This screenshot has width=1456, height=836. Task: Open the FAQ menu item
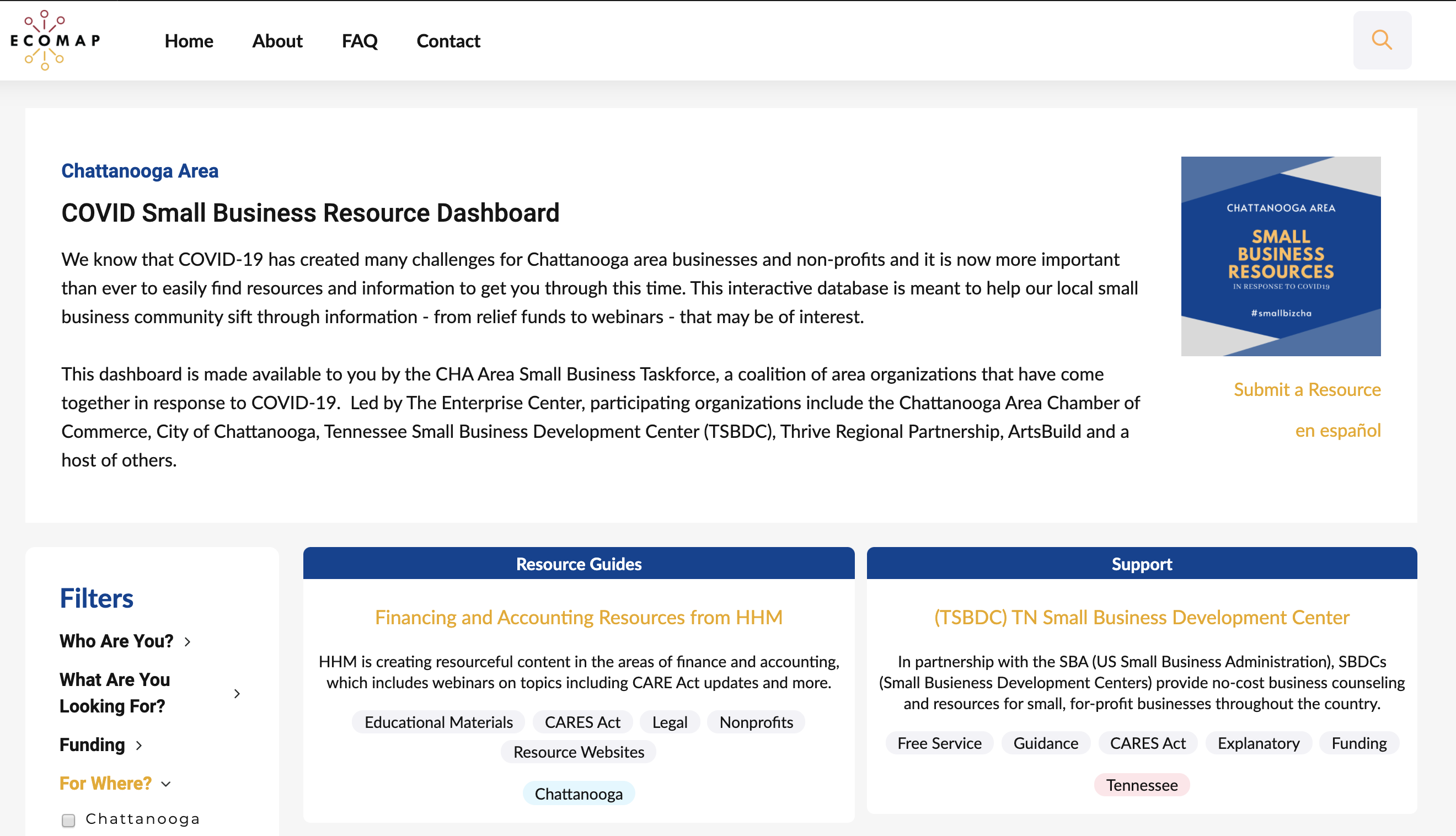pyautogui.click(x=360, y=41)
